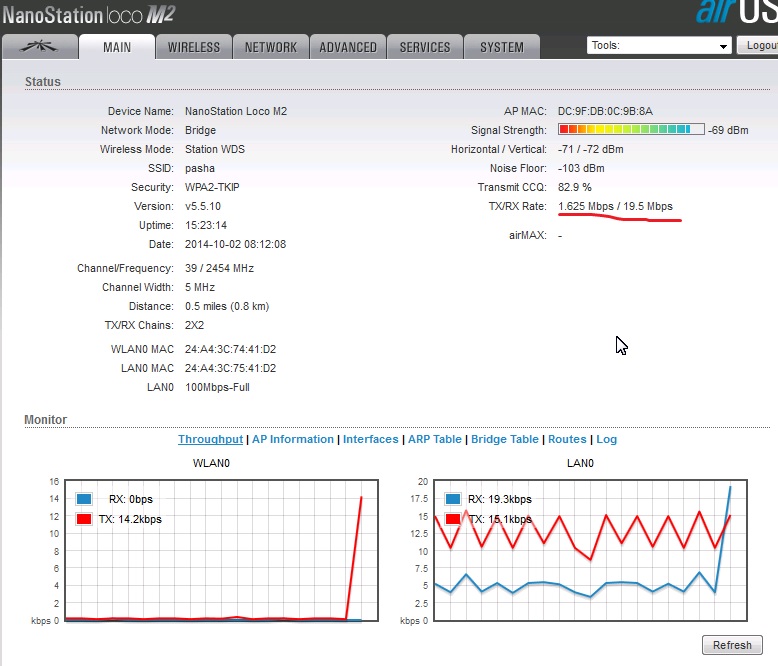This screenshot has width=778, height=666.
Task: Open the WIRELESS tab
Action: [x=194, y=47]
